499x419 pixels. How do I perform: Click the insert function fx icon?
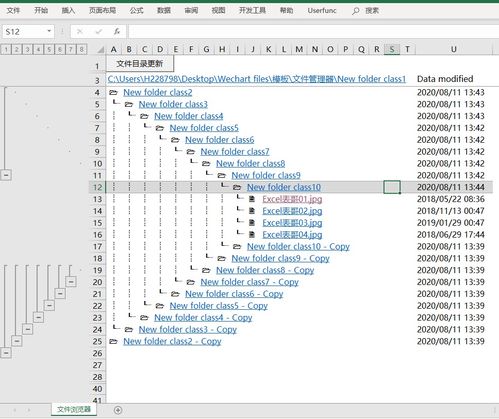(x=117, y=32)
